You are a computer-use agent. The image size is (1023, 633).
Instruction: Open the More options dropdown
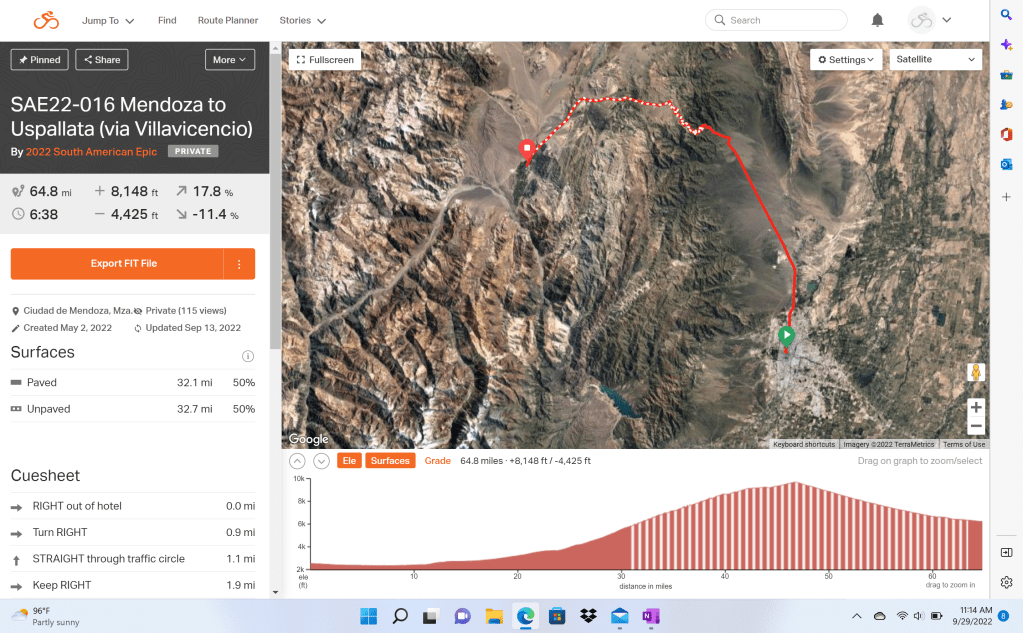coord(229,60)
